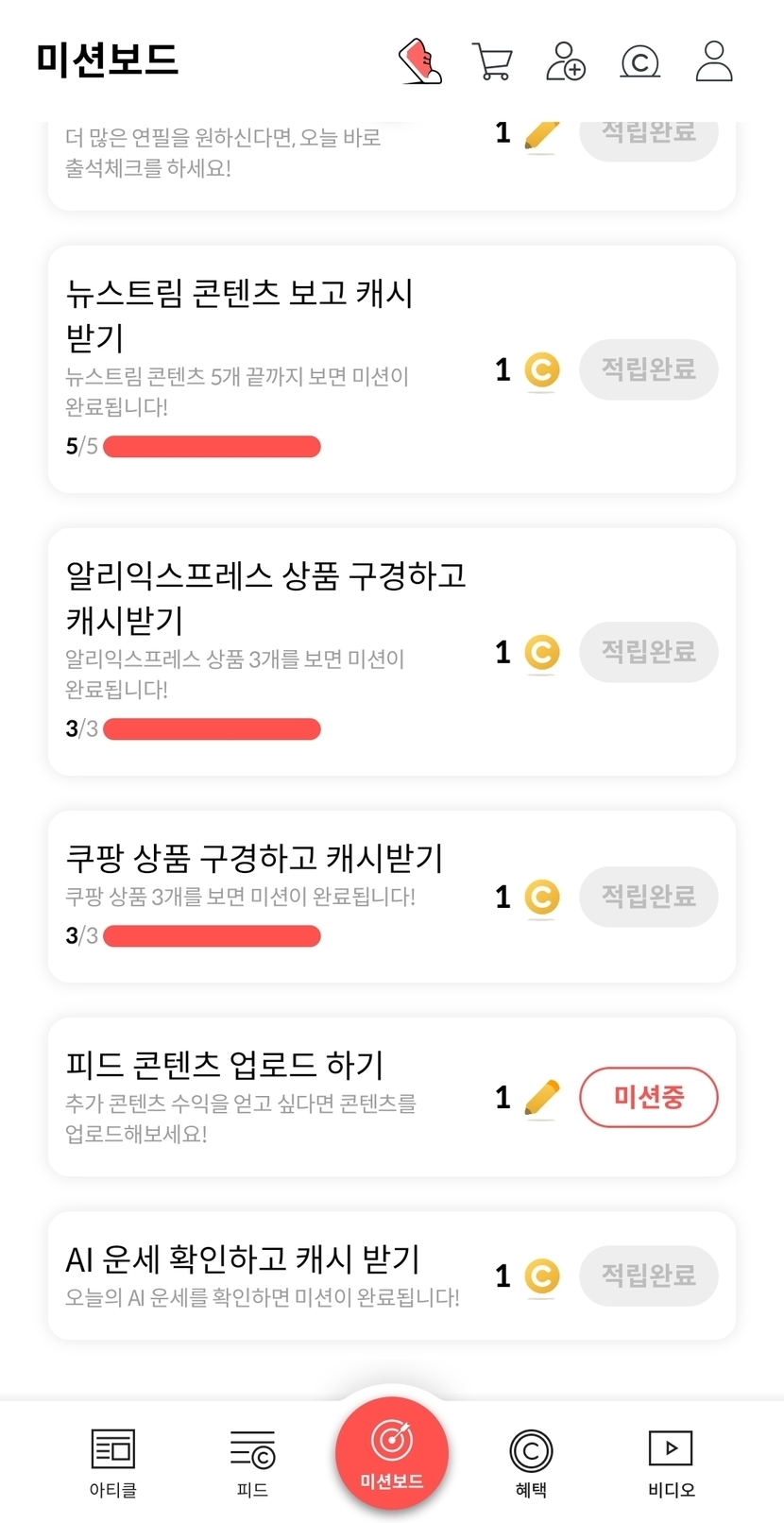Tap 적립완료 on the AI 운세 mission
Viewport: 784px width, 1523px height.
[648, 1276]
